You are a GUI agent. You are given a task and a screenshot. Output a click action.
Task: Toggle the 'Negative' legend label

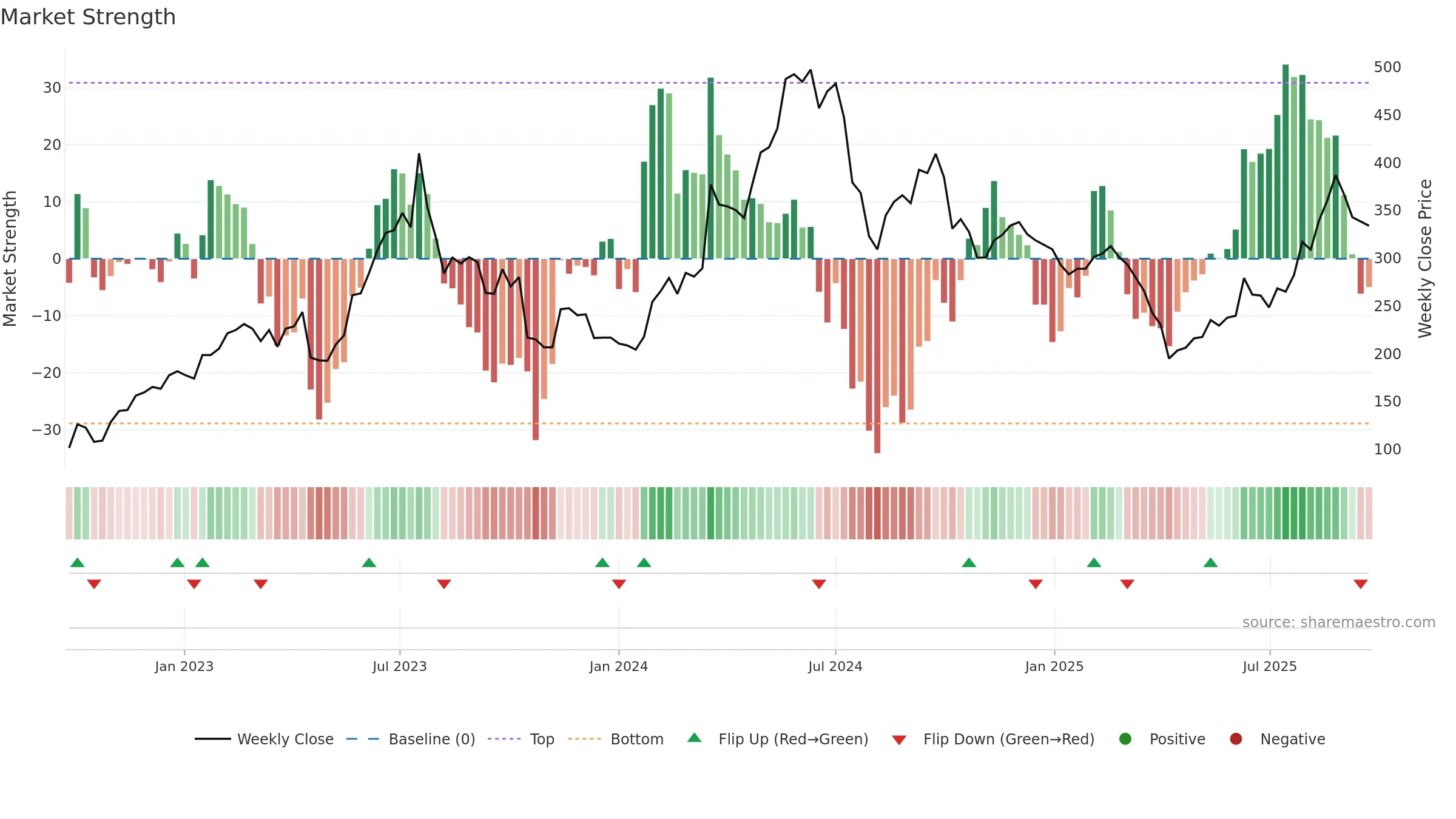(x=1293, y=740)
